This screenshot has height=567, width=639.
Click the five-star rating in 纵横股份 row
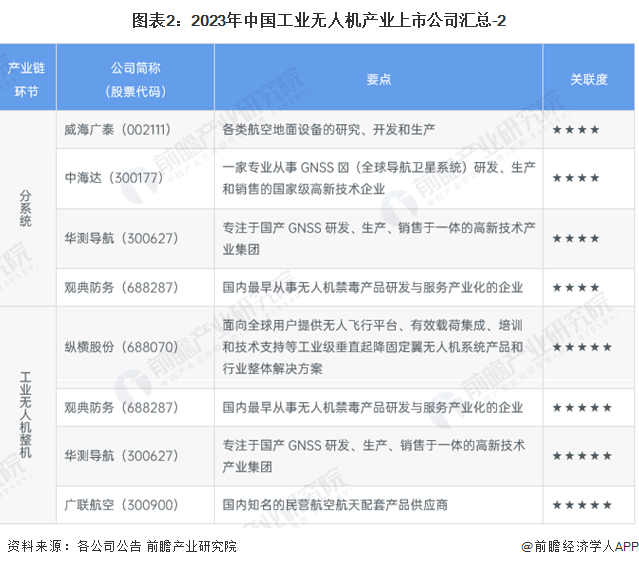tap(582, 347)
